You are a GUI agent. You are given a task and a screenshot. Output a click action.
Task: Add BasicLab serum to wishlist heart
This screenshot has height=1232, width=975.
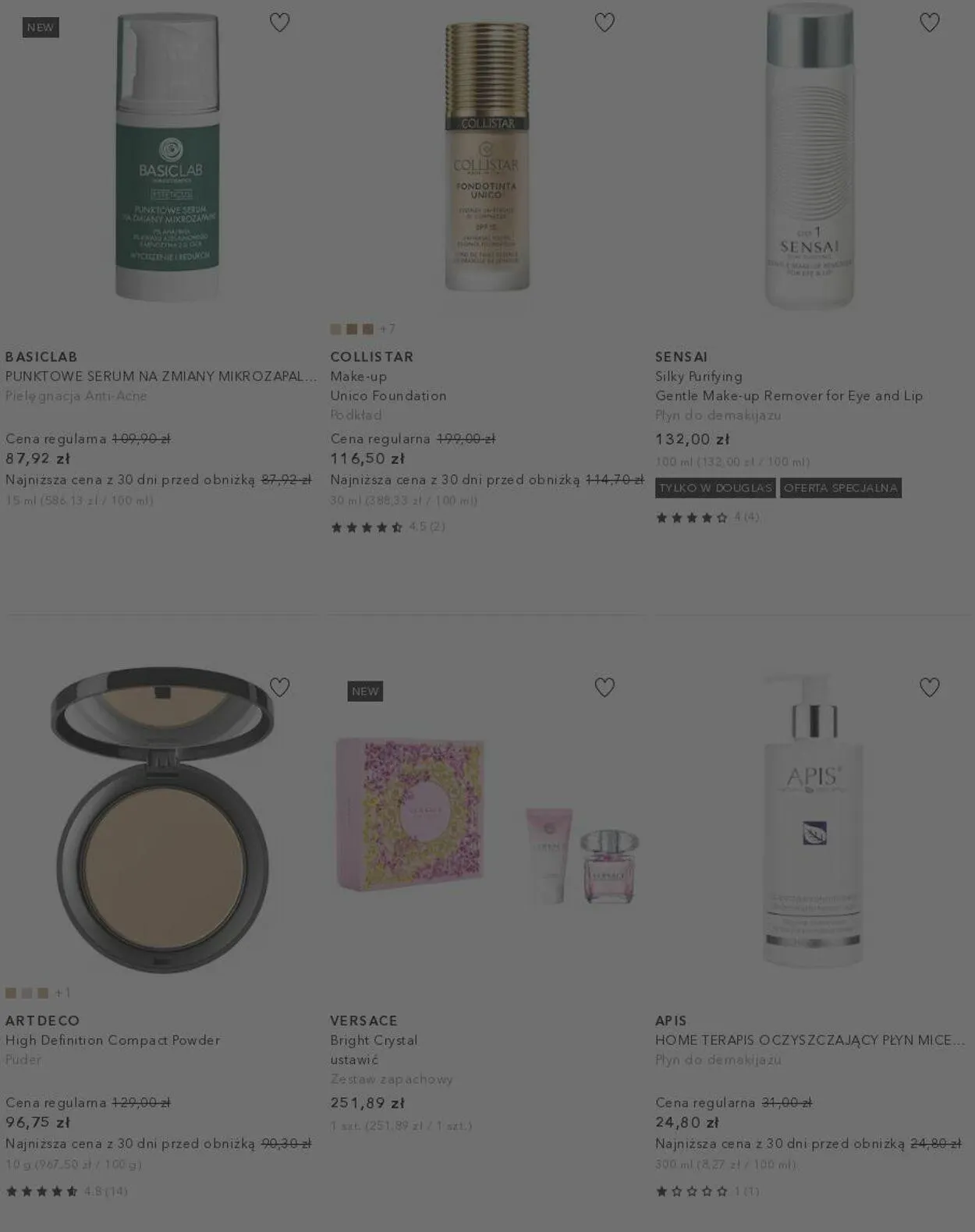coord(279,23)
